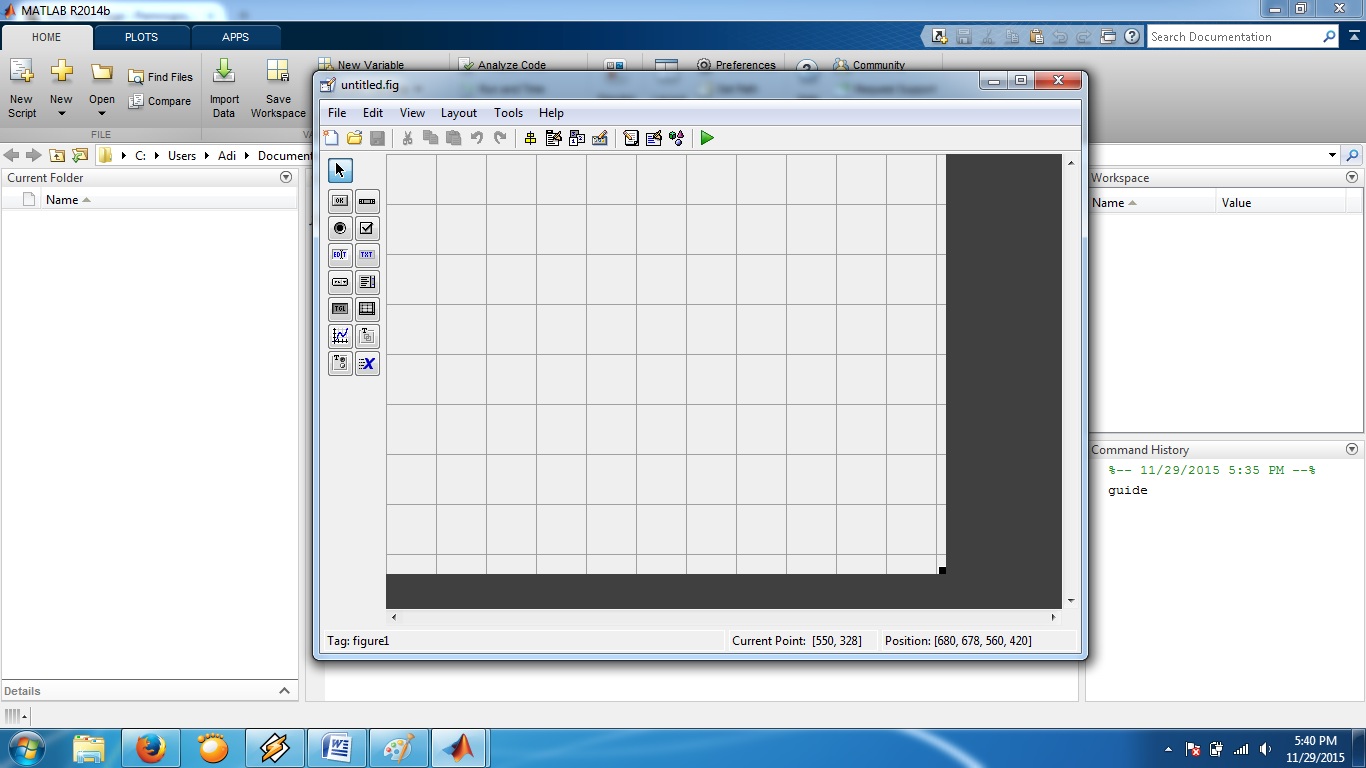Click the Find Files button
This screenshot has height=768, width=1366.
click(x=160, y=77)
